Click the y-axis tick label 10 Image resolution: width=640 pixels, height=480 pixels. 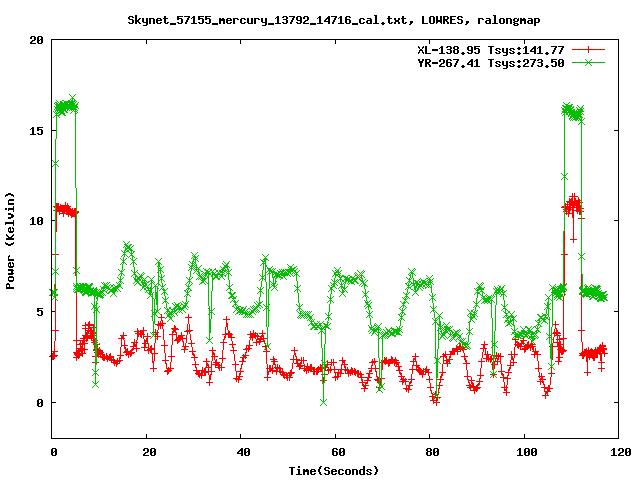coord(36,221)
